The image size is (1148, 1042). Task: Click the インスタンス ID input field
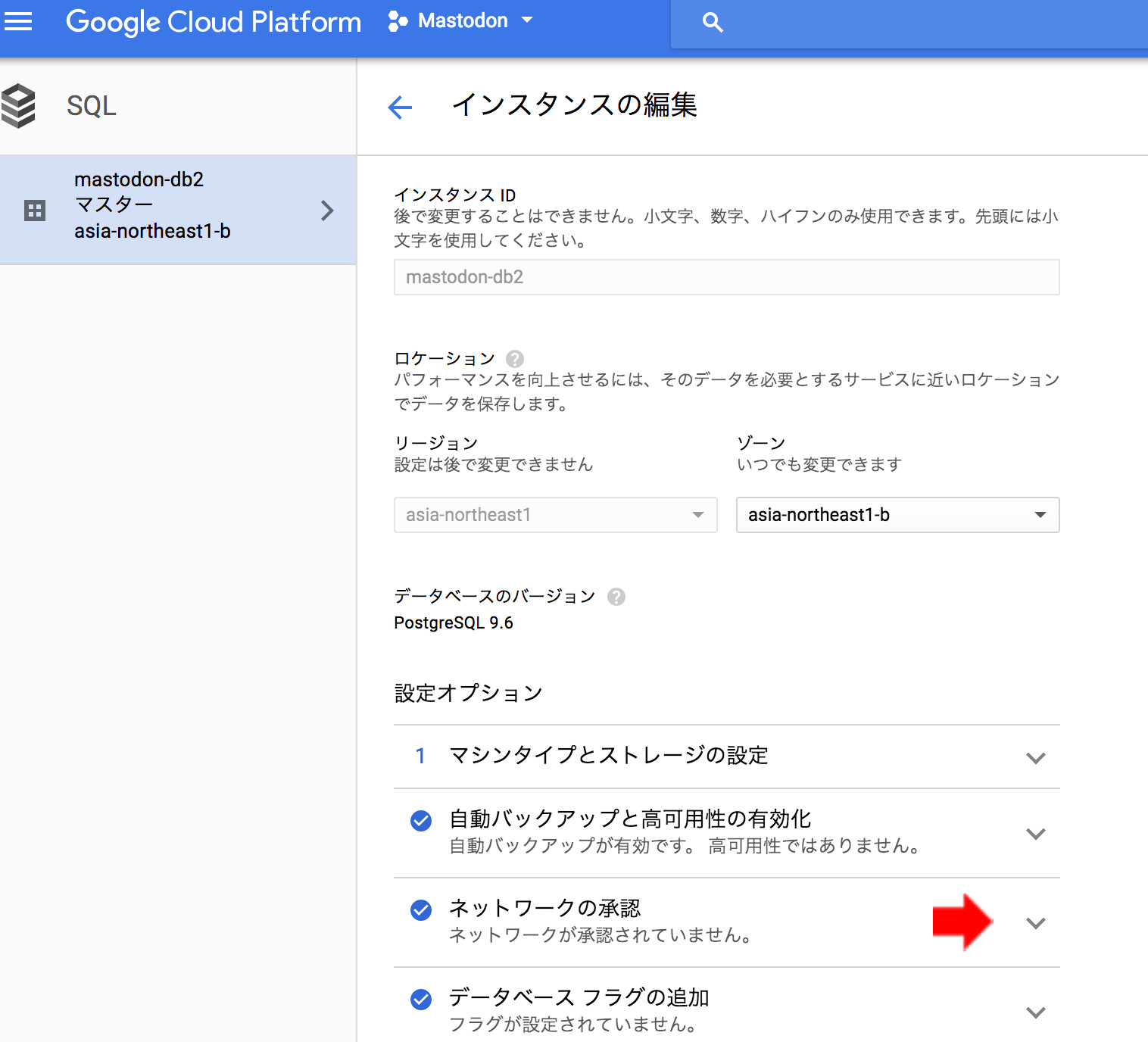726,277
